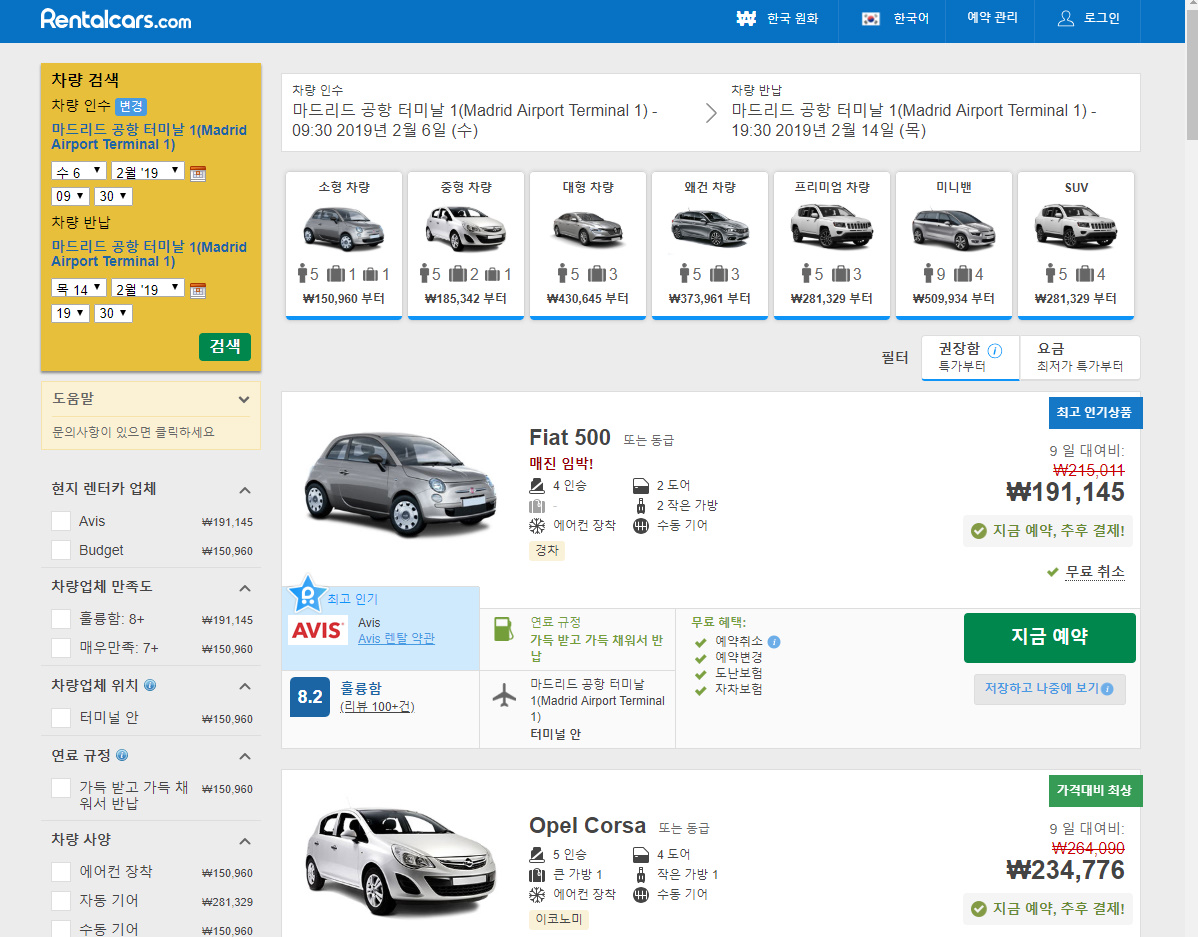Open the Avis 렌탈 약관 link
Screen dimensions: 1198x937
tap(397, 639)
